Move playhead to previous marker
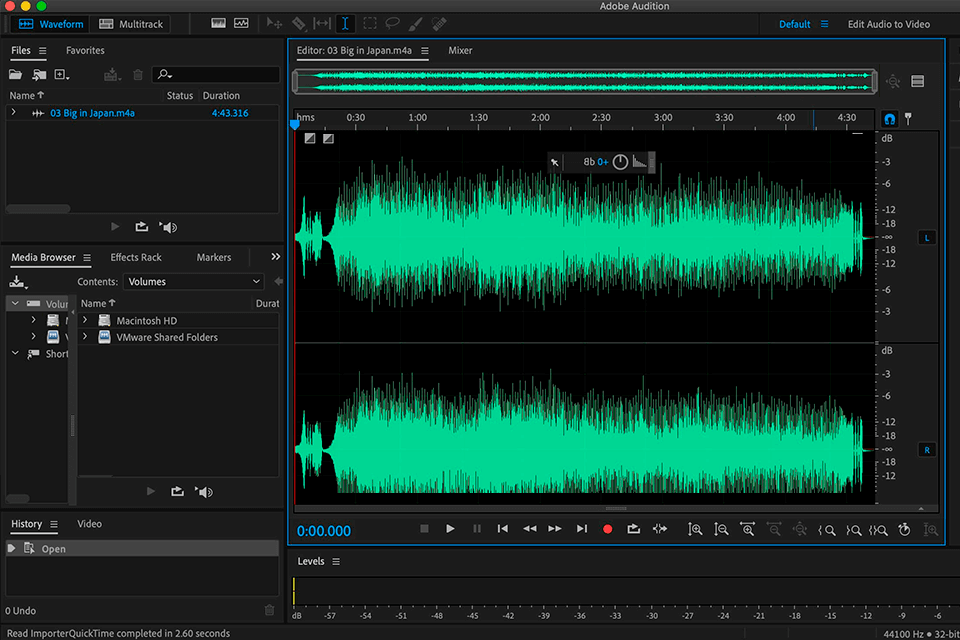Image resolution: width=960 pixels, height=640 pixels. click(503, 529)
